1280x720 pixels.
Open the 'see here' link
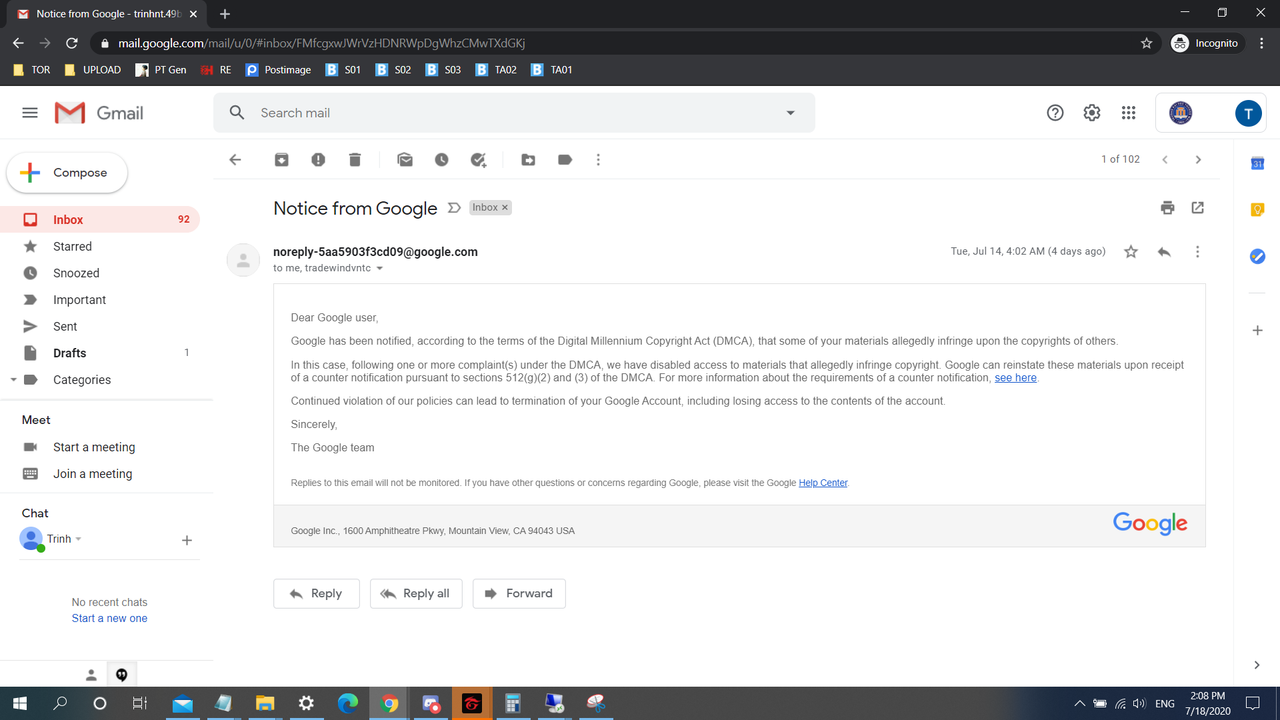[x=1015, y=378]
